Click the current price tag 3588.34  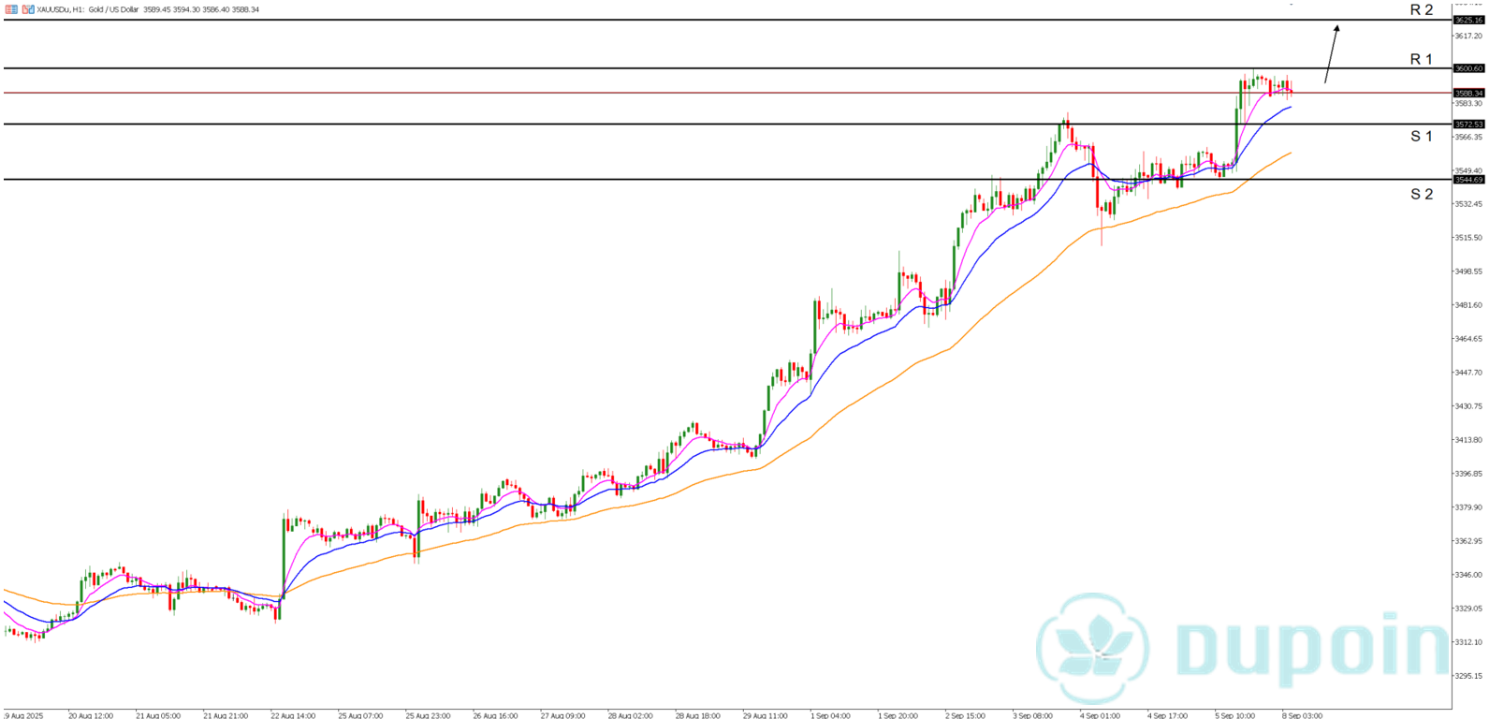tap(1469, 93)
